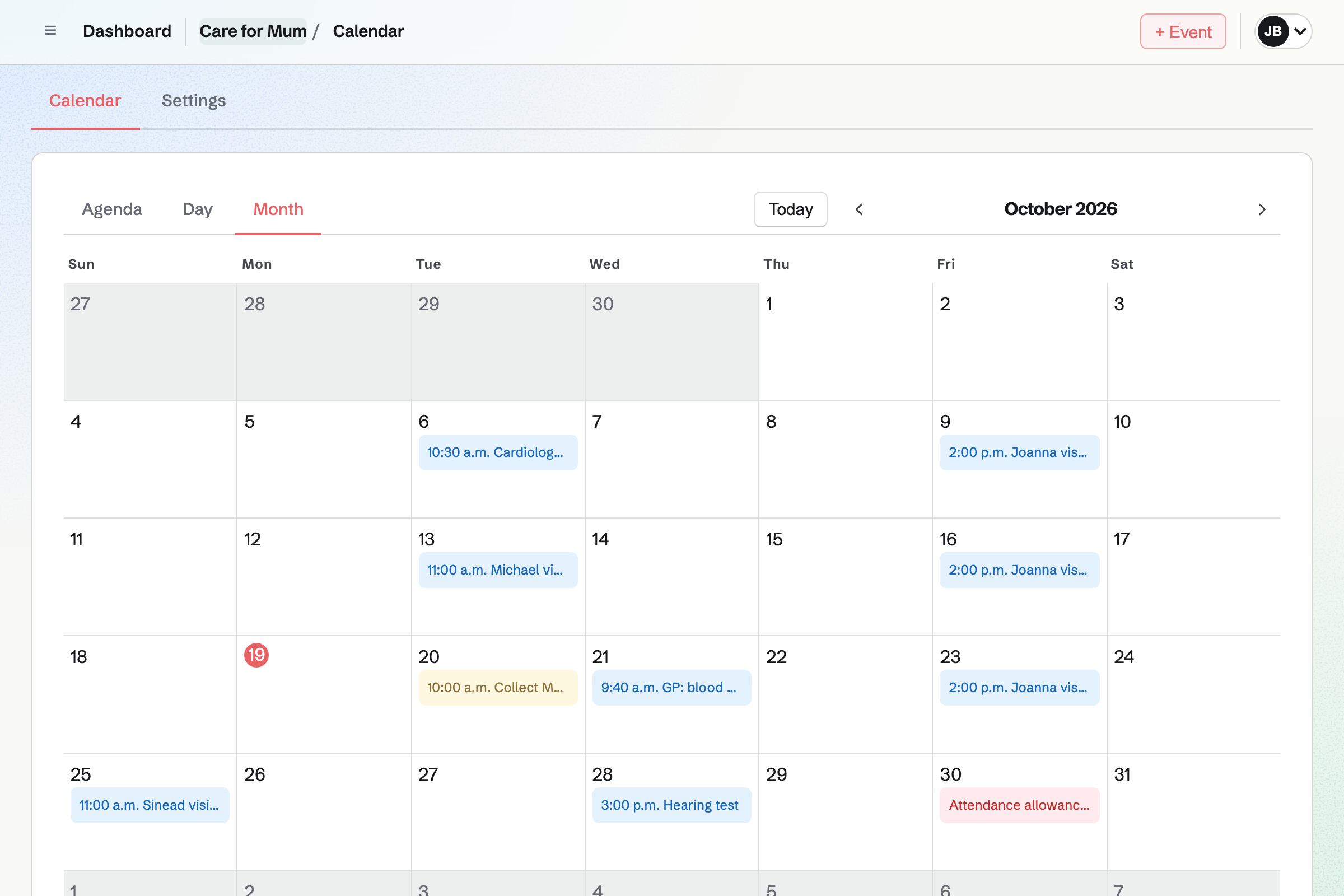Select September 27 grayed day cell
The width and height of the screenshot is (1344, 896).
click(150, 342)
